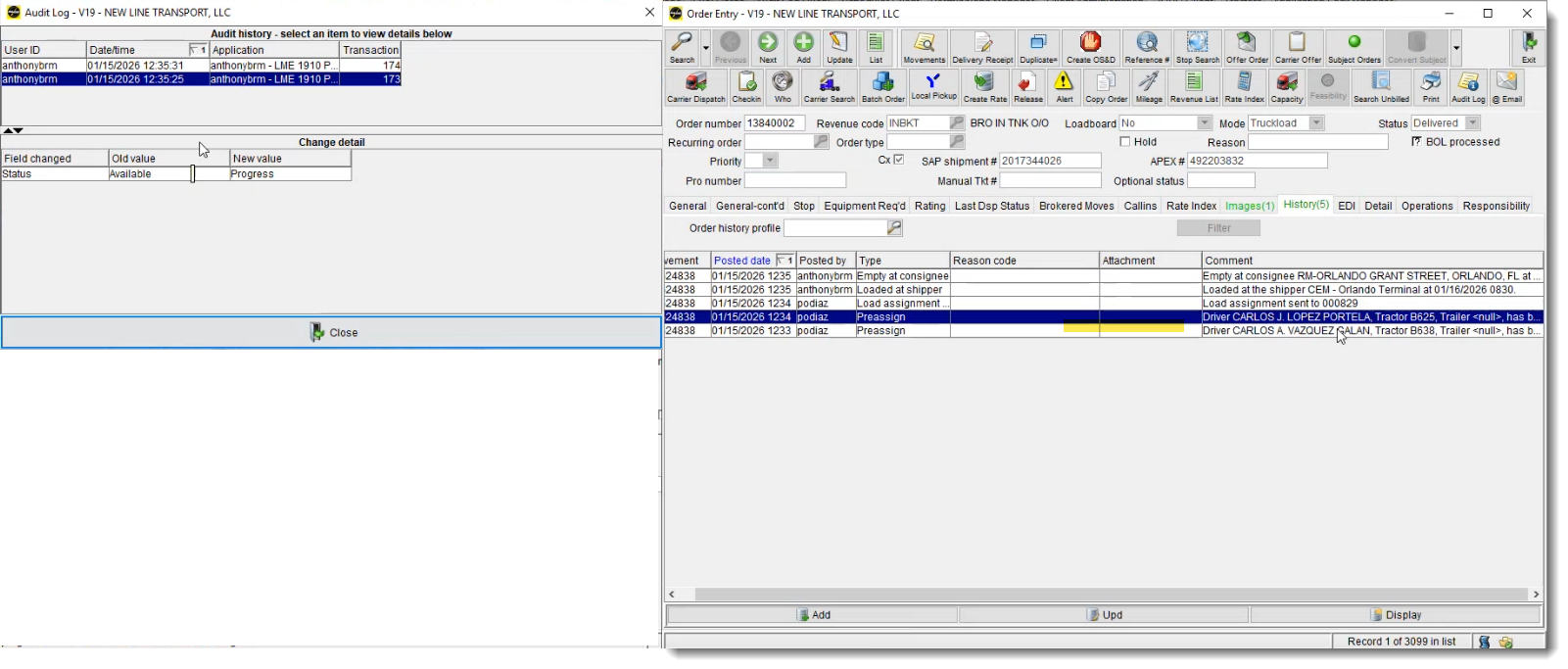This screenshot has height=669, width=1568.
Task: Switch to the Stop tab
Action: tap(804, 206)
